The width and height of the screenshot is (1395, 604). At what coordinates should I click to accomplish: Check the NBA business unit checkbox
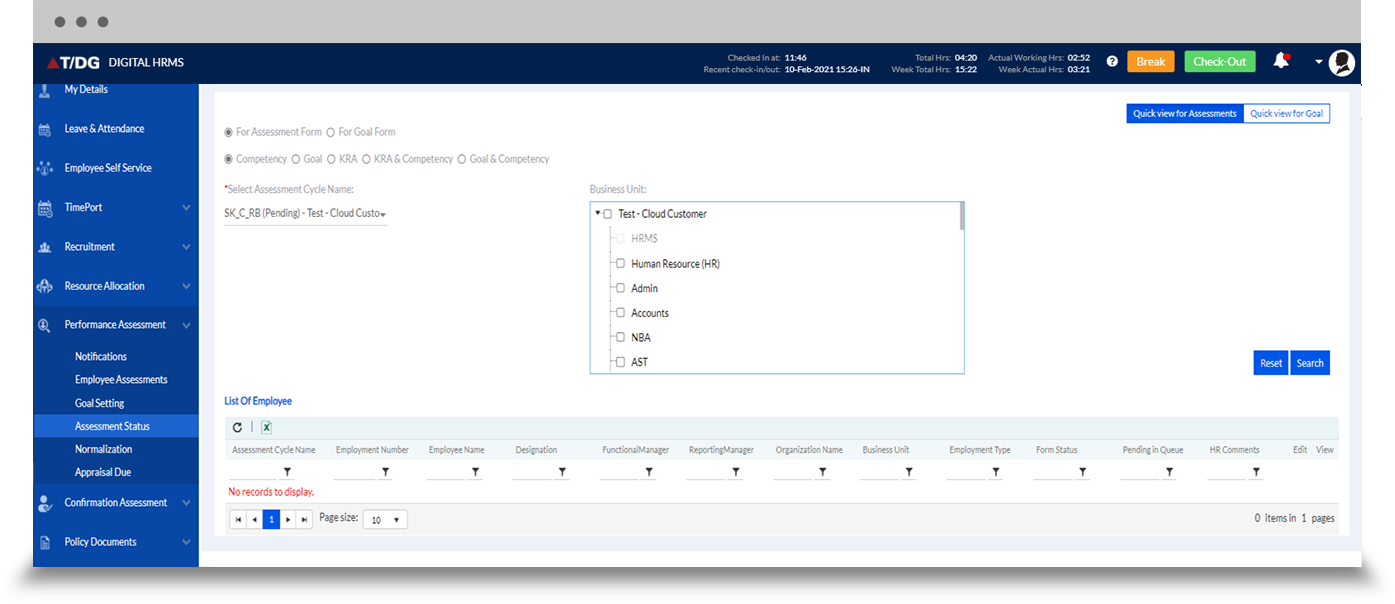[620, 337]
